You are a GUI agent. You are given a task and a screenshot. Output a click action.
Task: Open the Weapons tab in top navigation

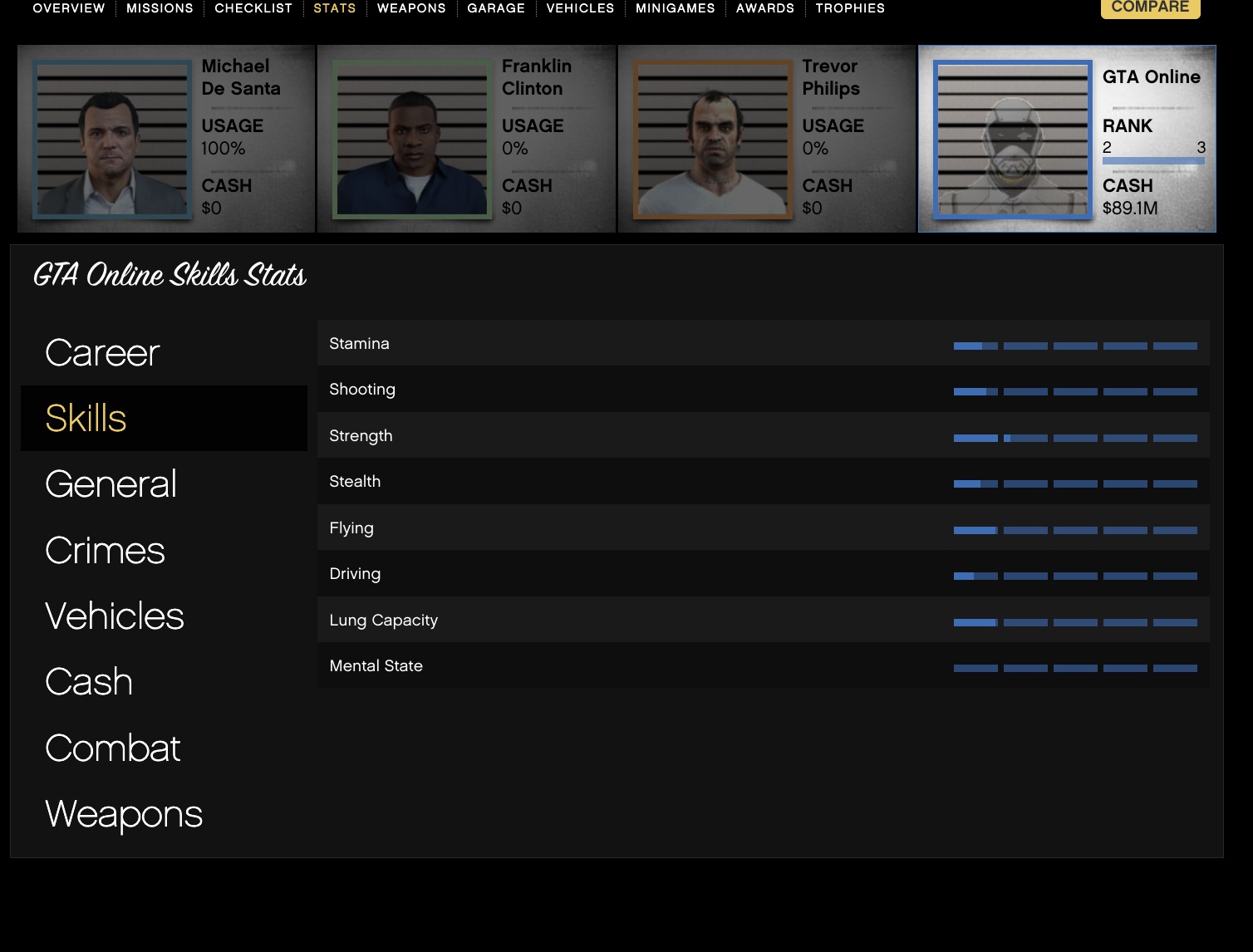click(x=411, y=8)
